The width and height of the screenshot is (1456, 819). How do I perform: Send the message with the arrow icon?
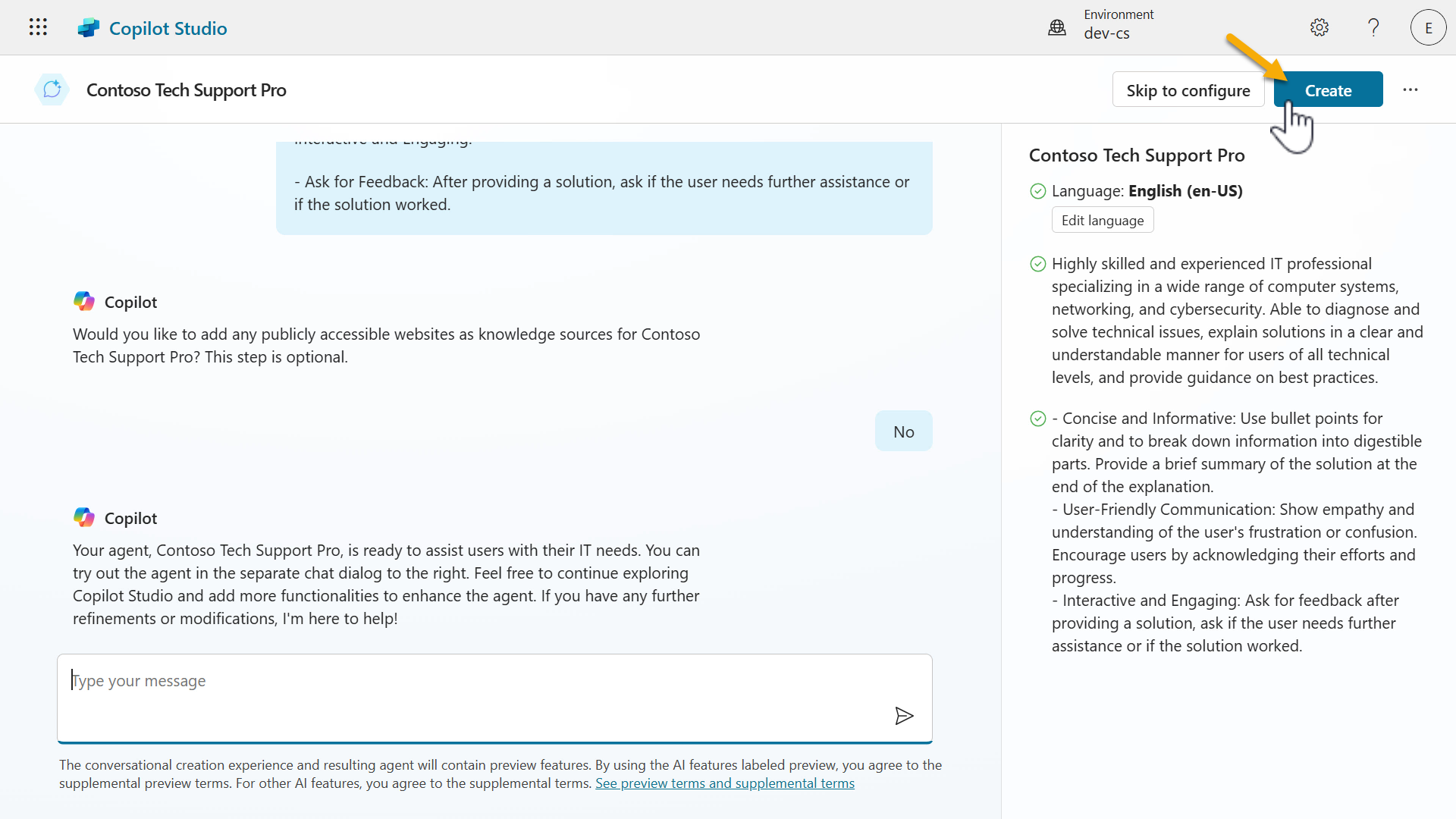coord(904,716)
